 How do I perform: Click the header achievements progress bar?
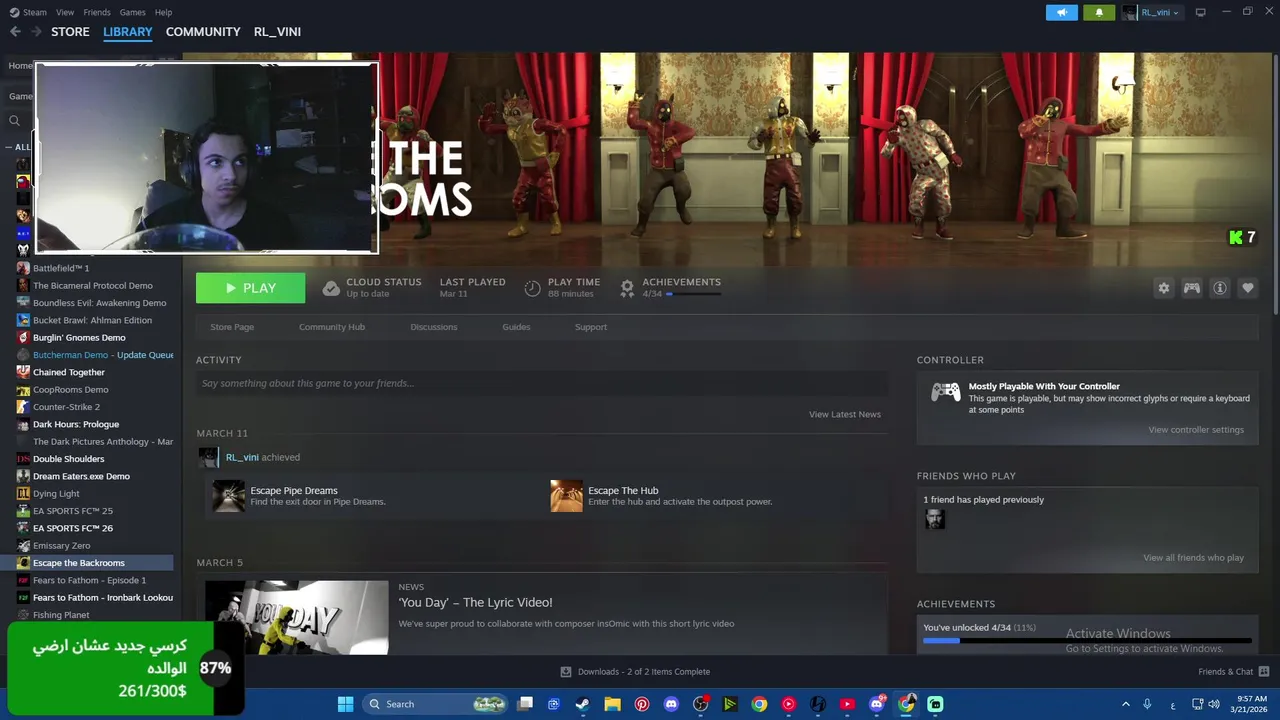[694, 294]
